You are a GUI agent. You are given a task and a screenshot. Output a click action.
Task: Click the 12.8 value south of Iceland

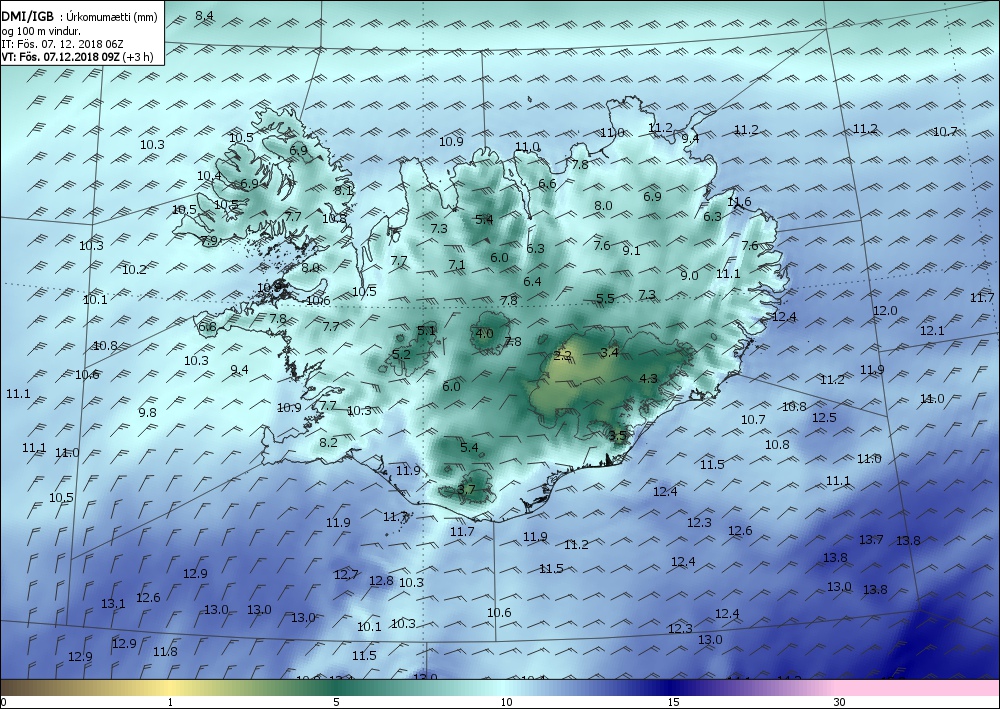tap(381, 581)
